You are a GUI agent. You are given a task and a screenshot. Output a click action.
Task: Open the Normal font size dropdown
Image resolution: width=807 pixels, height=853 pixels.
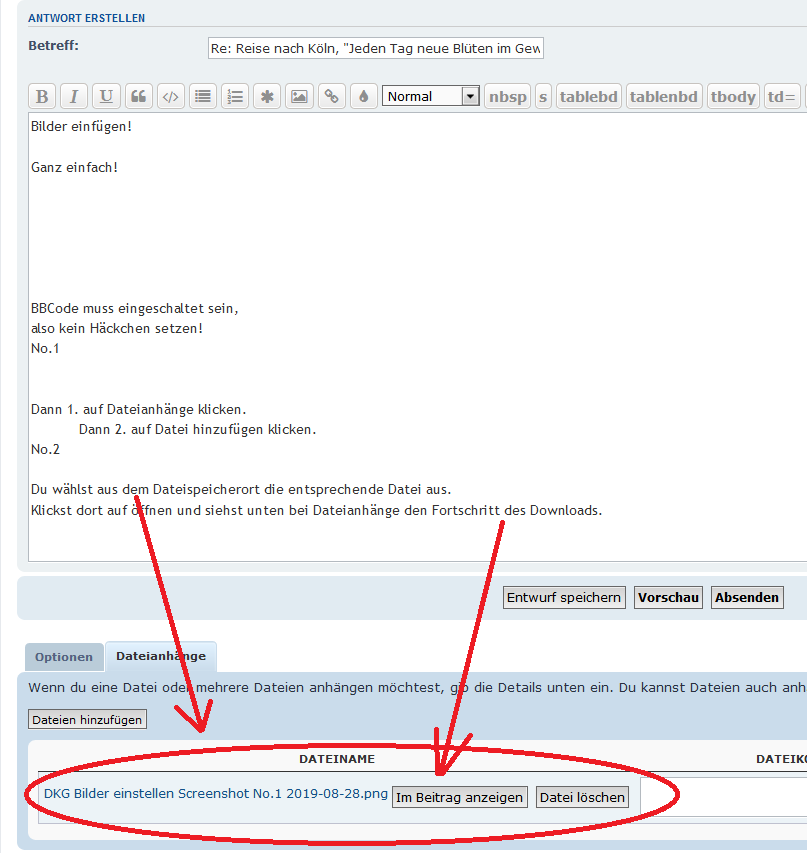pos(431,97)
